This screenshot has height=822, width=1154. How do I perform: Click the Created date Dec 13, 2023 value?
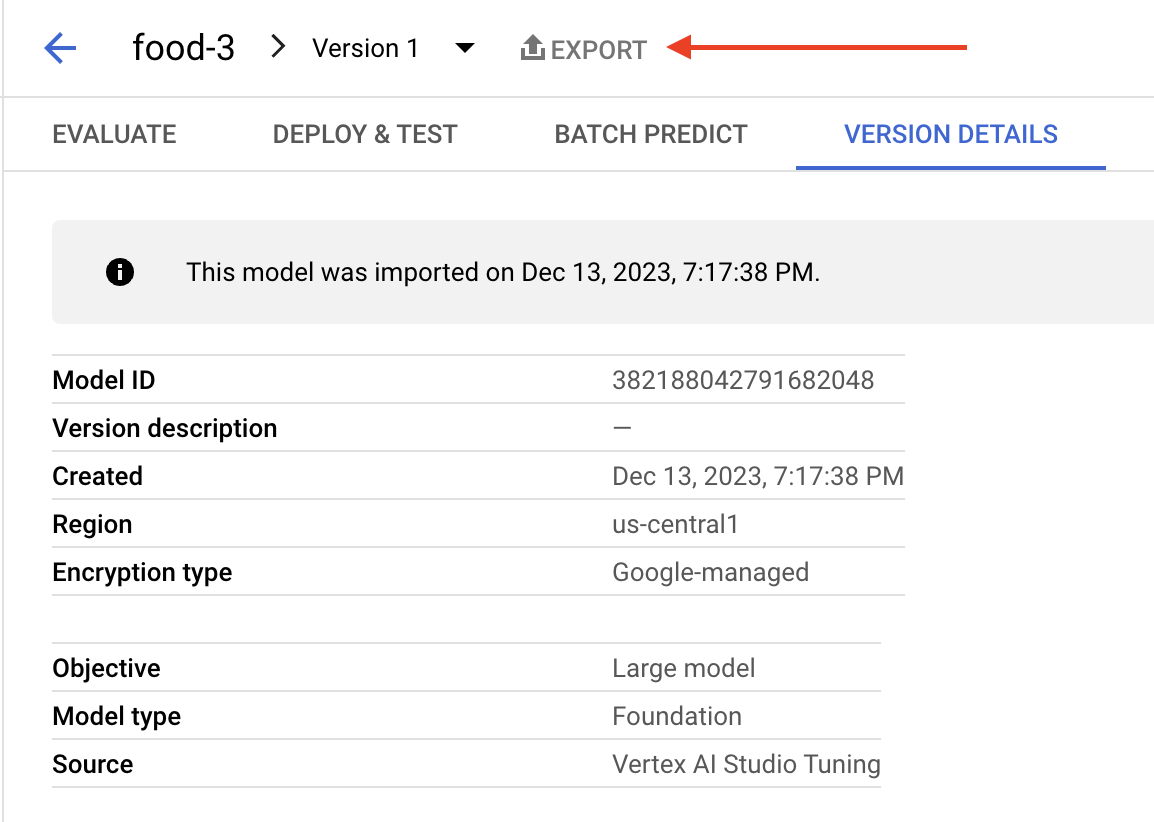click(x=758, y=476)
